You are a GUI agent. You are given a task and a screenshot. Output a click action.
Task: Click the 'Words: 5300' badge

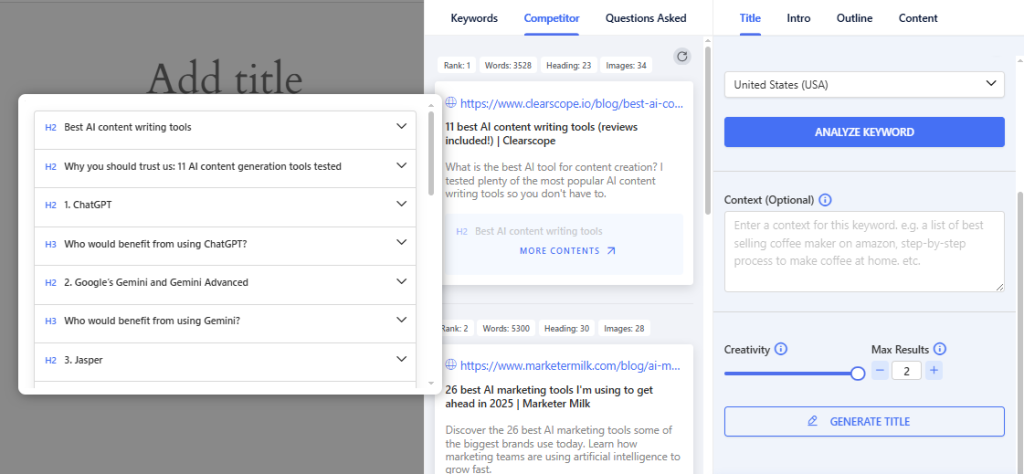(x=507, y=328)
